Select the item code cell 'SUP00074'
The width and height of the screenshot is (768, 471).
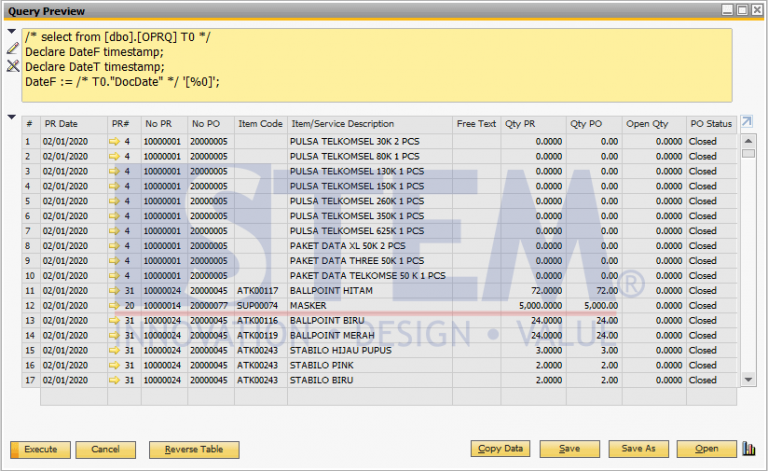pos(261,306)
